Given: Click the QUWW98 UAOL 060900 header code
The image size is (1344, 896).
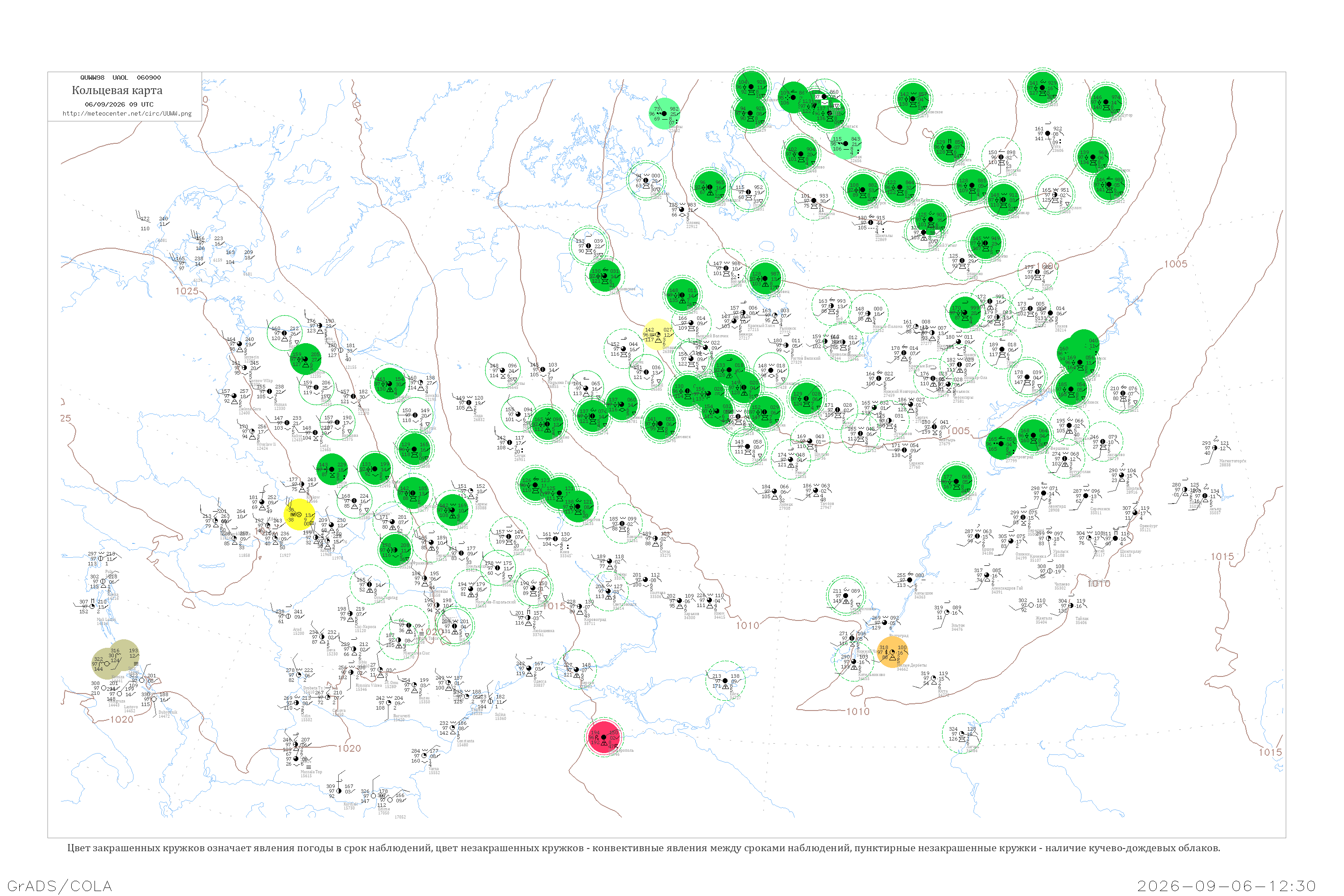Looking at the screenshot, I should coord(121,78).
